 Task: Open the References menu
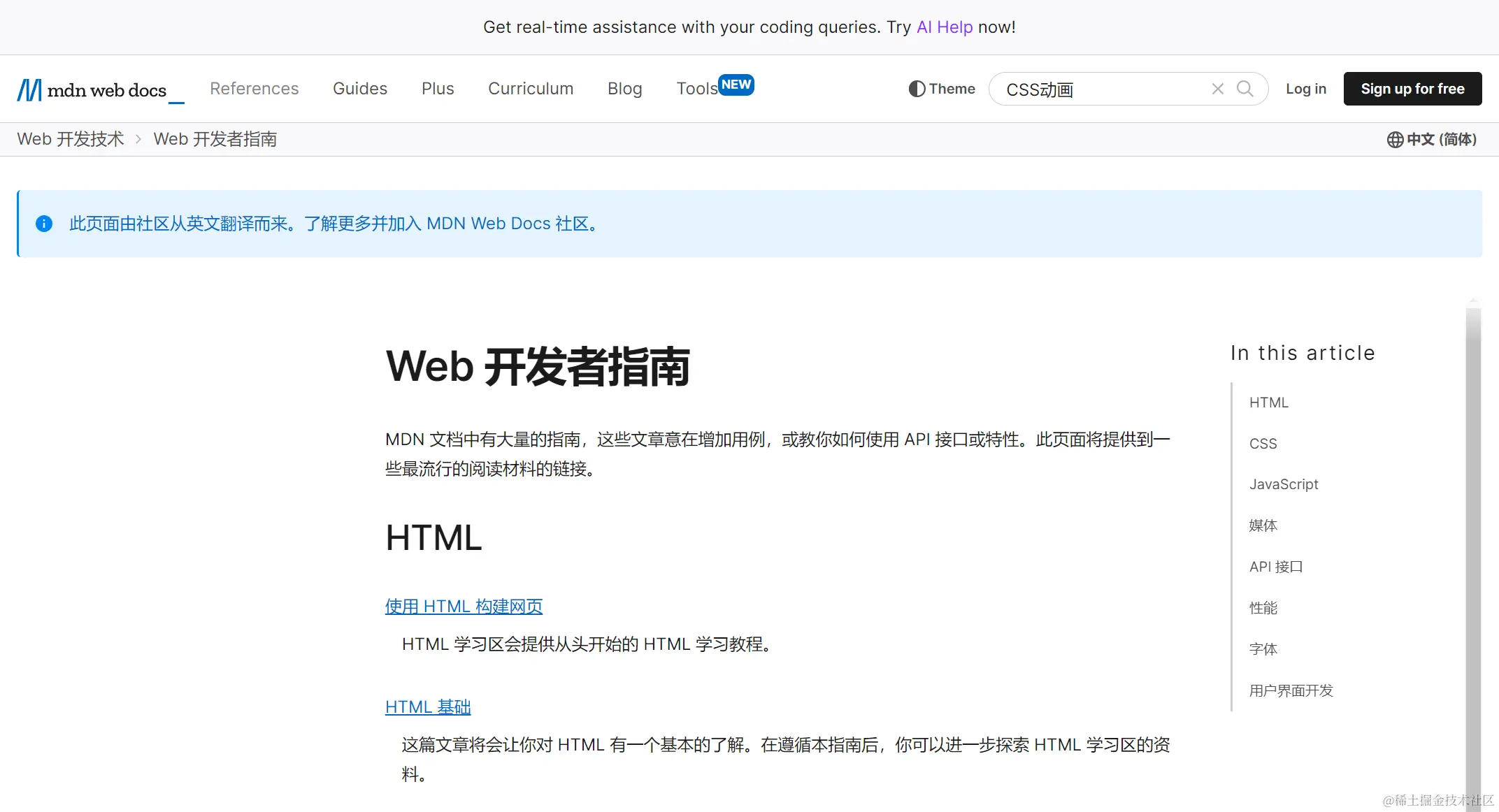click(254, 89)
